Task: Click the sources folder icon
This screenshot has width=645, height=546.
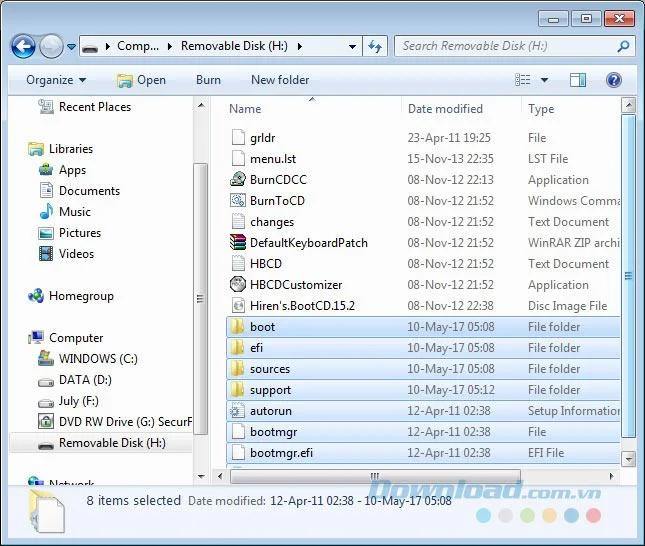Action: [x=237, y=369]
